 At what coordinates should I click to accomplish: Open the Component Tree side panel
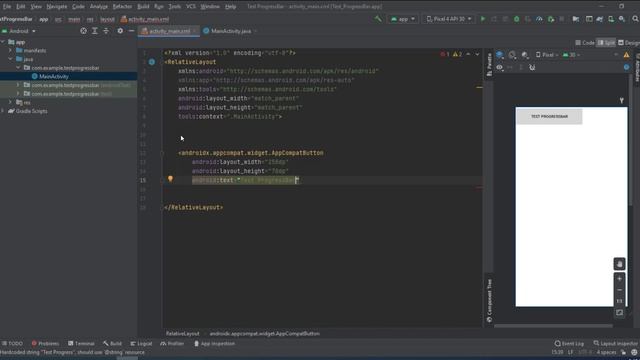click(x=489, y=301)
